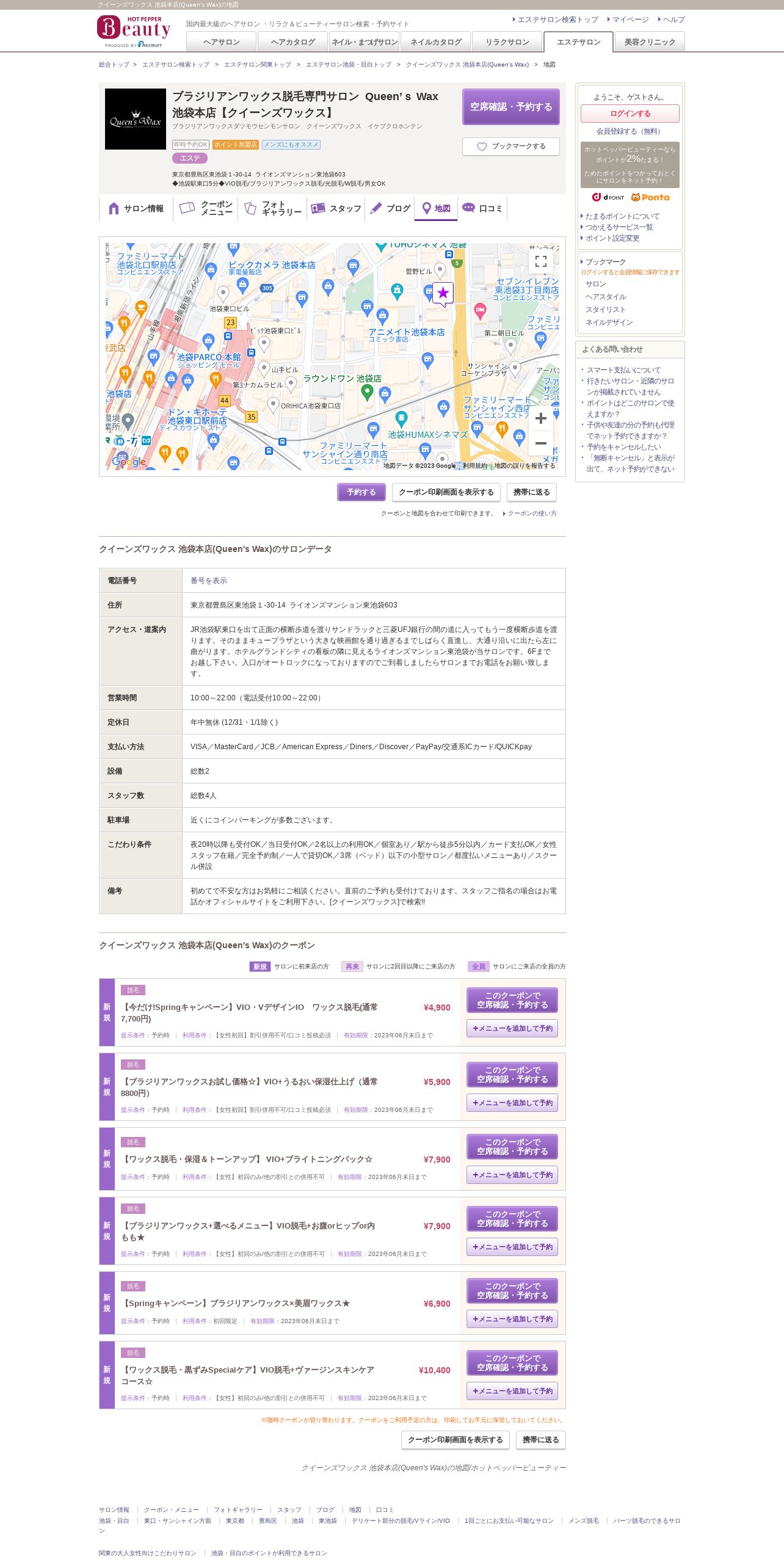The image size is (784, 1568).
Task: Click the d POINT logo
Action: (x=608, y=197)
